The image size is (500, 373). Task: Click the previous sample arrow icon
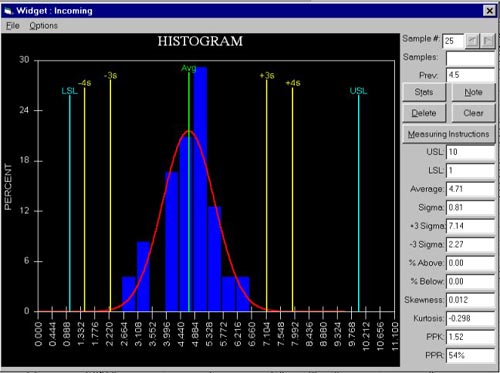click(x=472, y=41)
